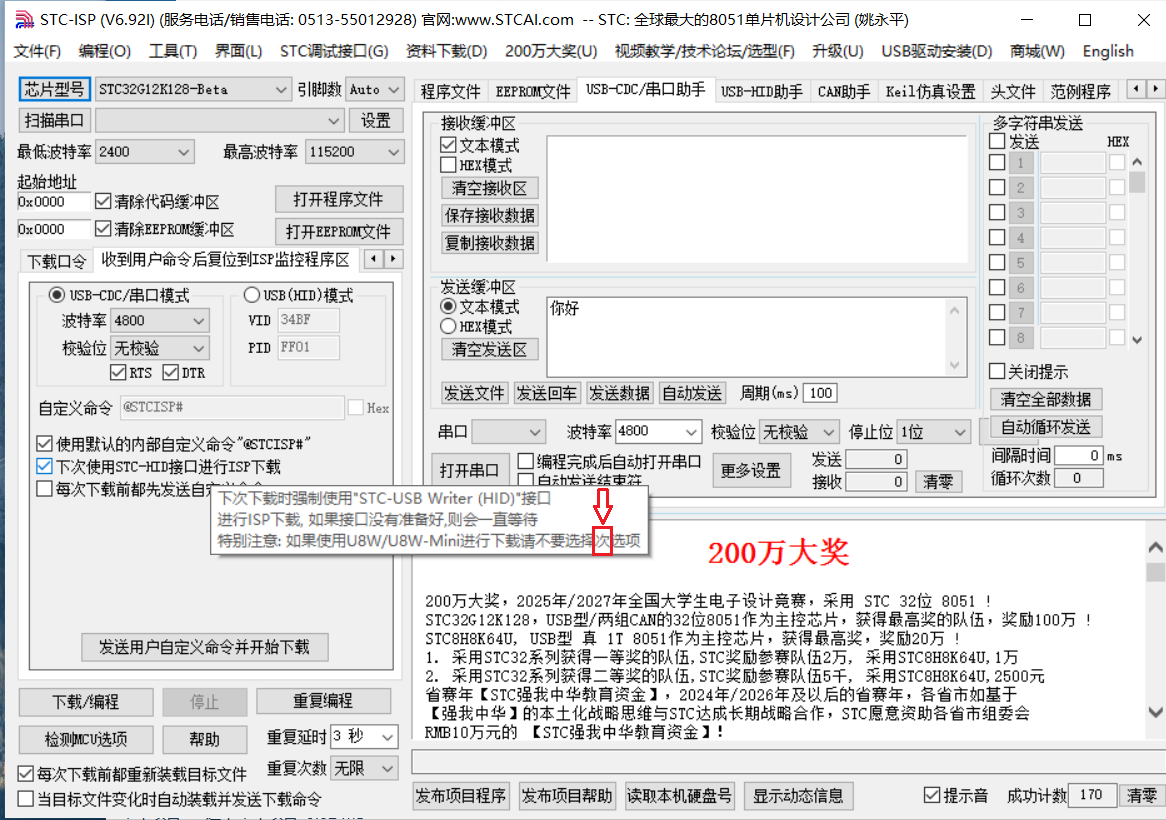The height and width of the screenshot is (820, 1166).
Task: Click 扫描串口 button
Action: pos(54,120)
